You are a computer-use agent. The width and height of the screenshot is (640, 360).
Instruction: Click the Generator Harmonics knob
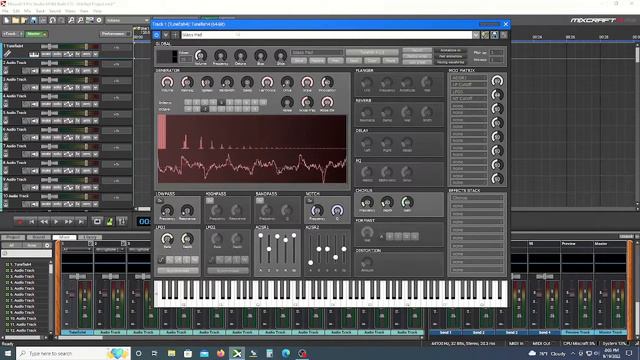pyautogui.click(x=267, y=82)
